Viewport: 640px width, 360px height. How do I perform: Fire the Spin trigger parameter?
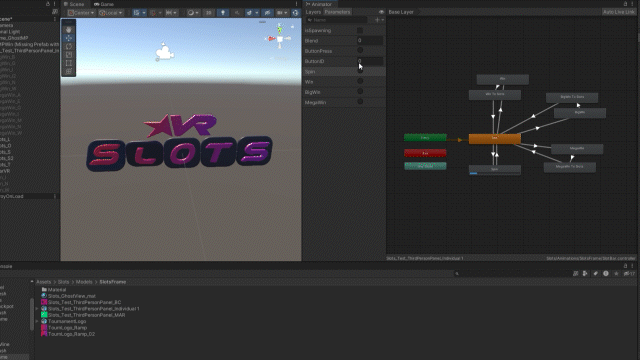pos(360,71)
